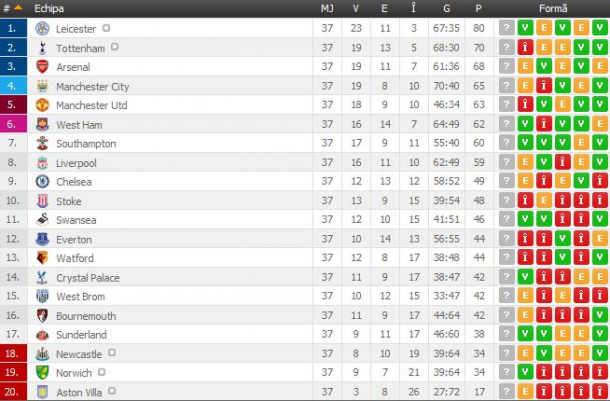Click the Aston Villa club crest
This screenshot has height=401, width=610.
pyautogui.click(x=43, y=392)
